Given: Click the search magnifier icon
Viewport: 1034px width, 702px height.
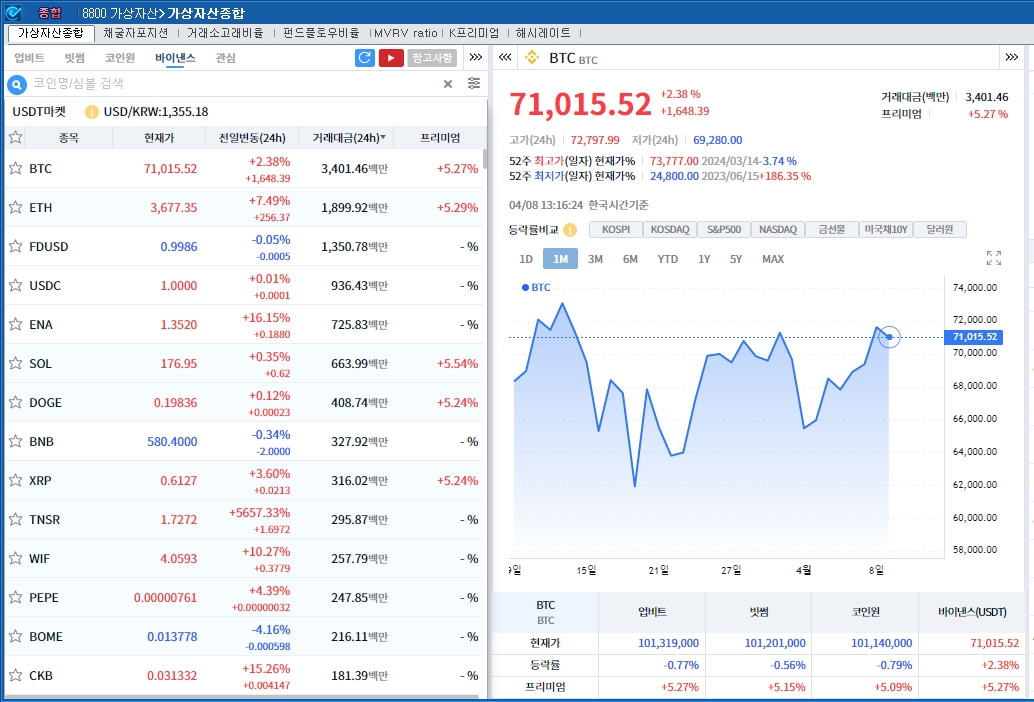Looking at the screenshot, I should coord(17,84).
